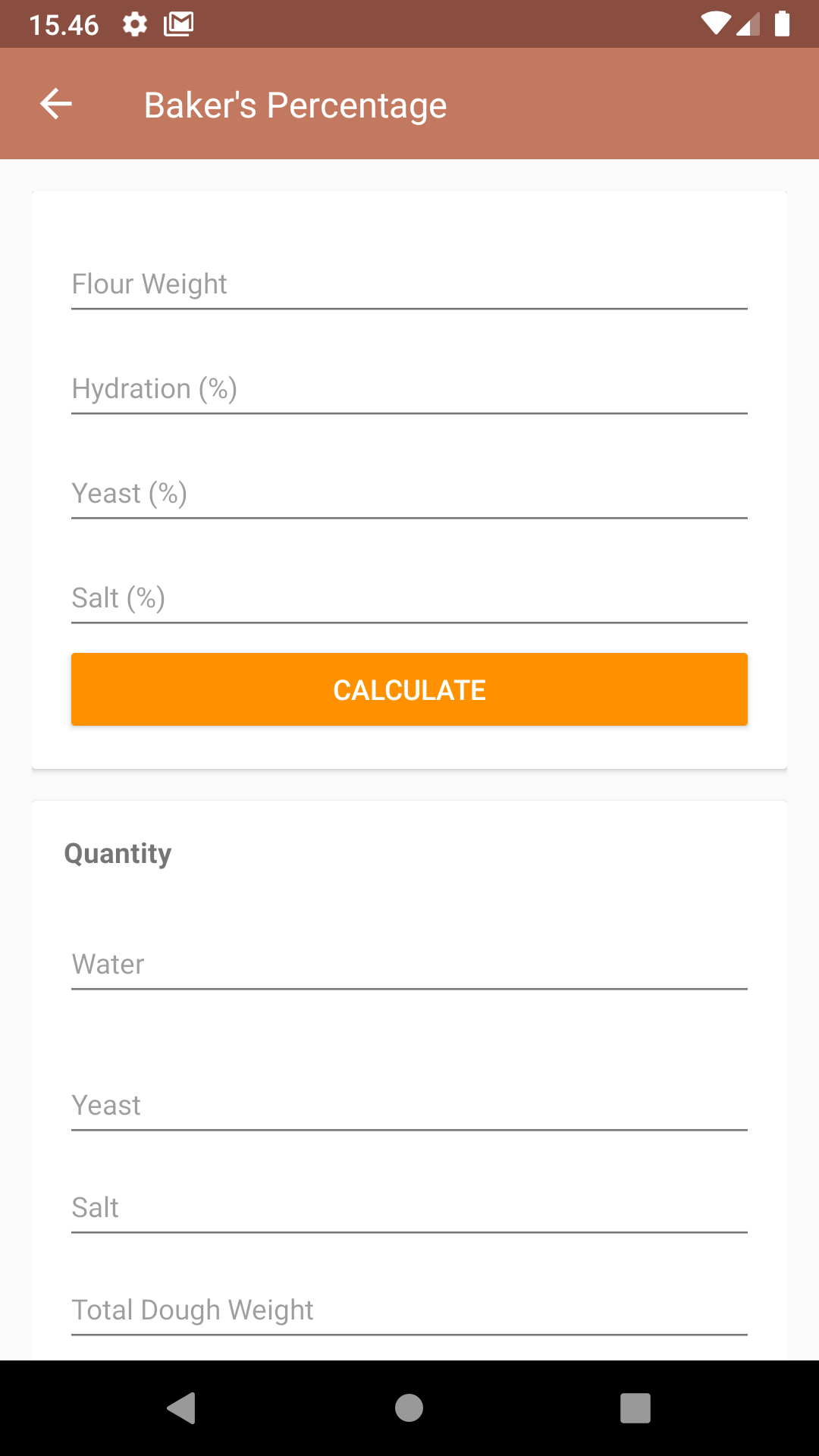This screenshot has height=1456, width=819.
Task: Select the Hydration (%) input
Action: coord(409,388)
